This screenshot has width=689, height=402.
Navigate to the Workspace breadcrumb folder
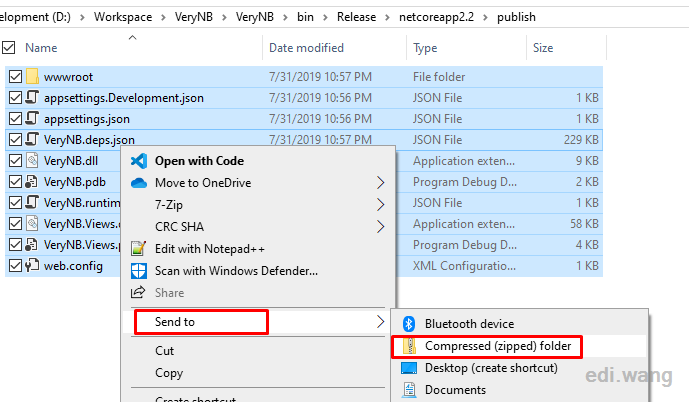coord(123,17)
